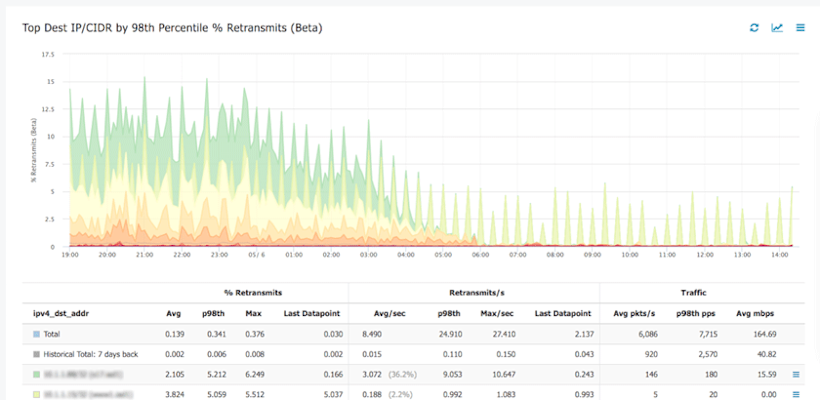Click the 164.69 Avg mbps value
The width and height of the screenshot is (820, 400).
[765, 334]
